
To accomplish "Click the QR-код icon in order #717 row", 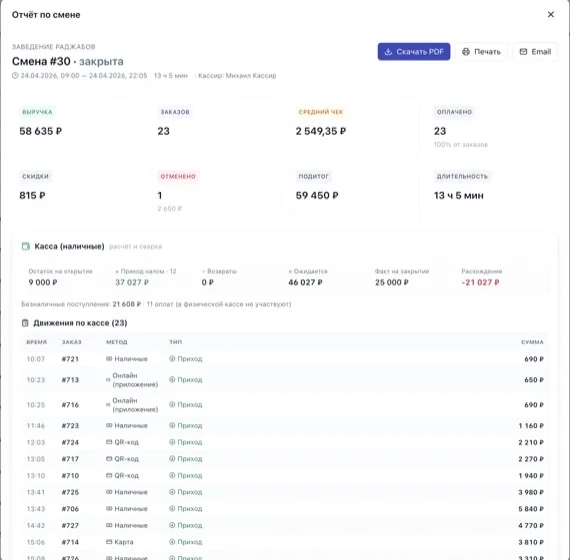I will 109,459.
